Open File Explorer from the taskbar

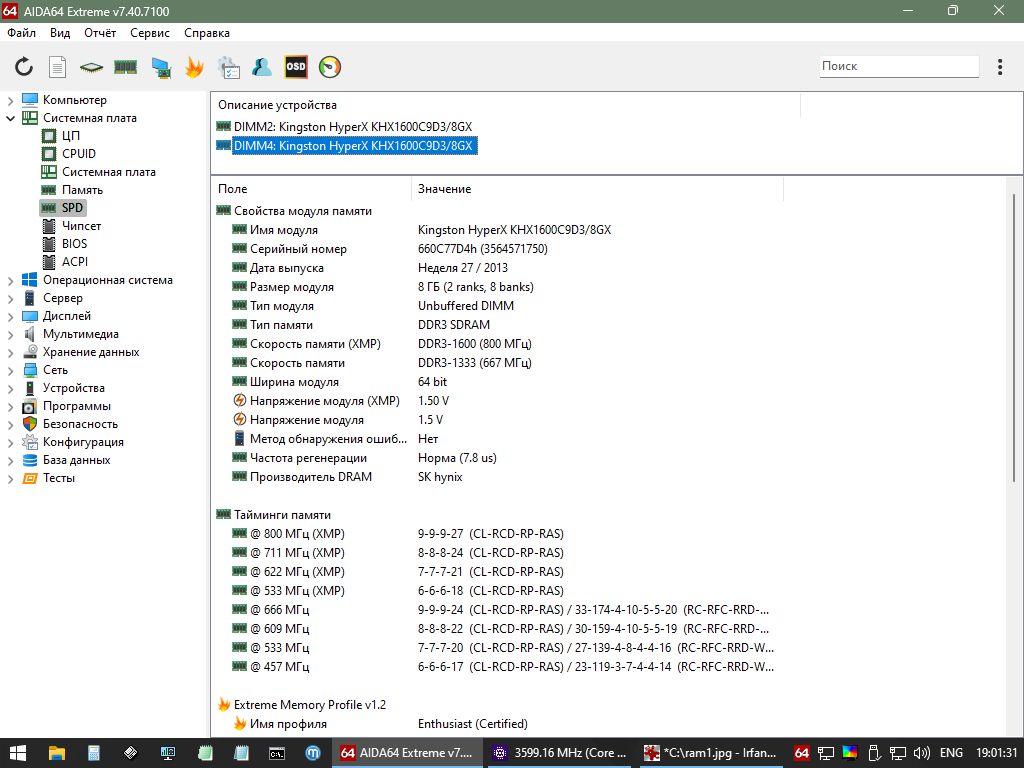pos(57,753)
